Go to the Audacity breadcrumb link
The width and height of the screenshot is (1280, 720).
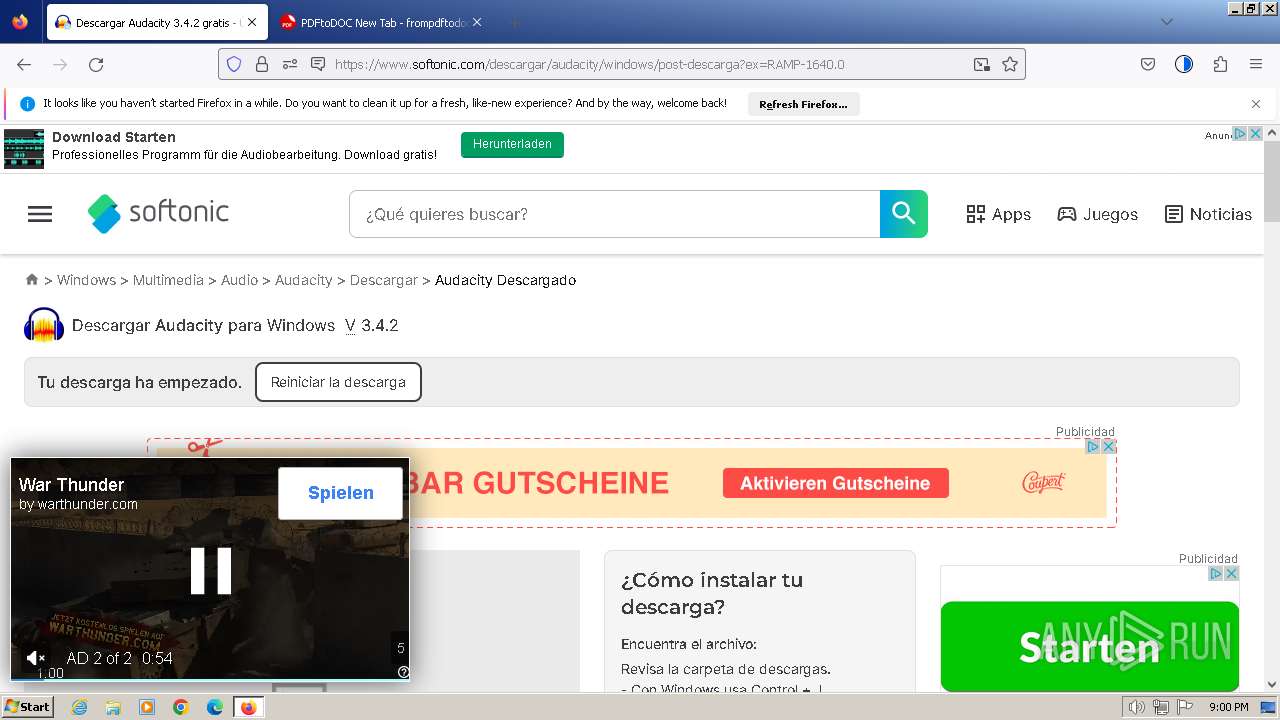(303, 280)
